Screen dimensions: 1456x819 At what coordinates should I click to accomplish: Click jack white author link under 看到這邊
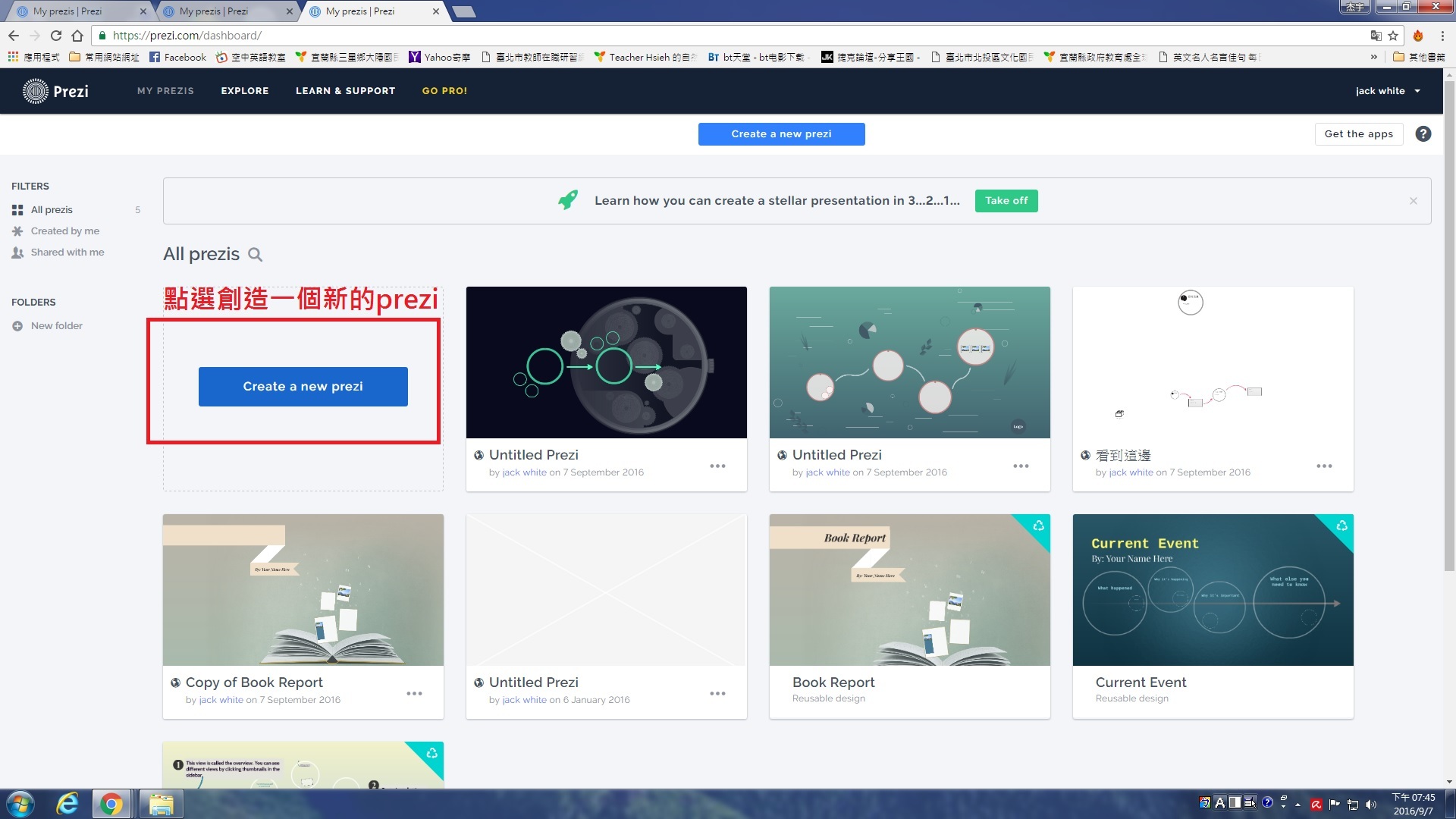[1131, 472]
